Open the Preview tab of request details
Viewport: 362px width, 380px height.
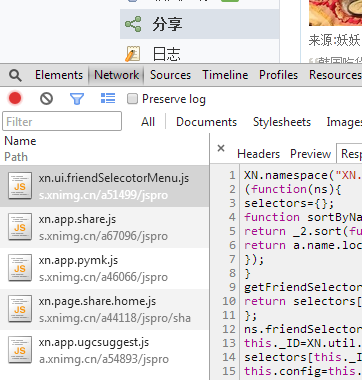[310, 154]
